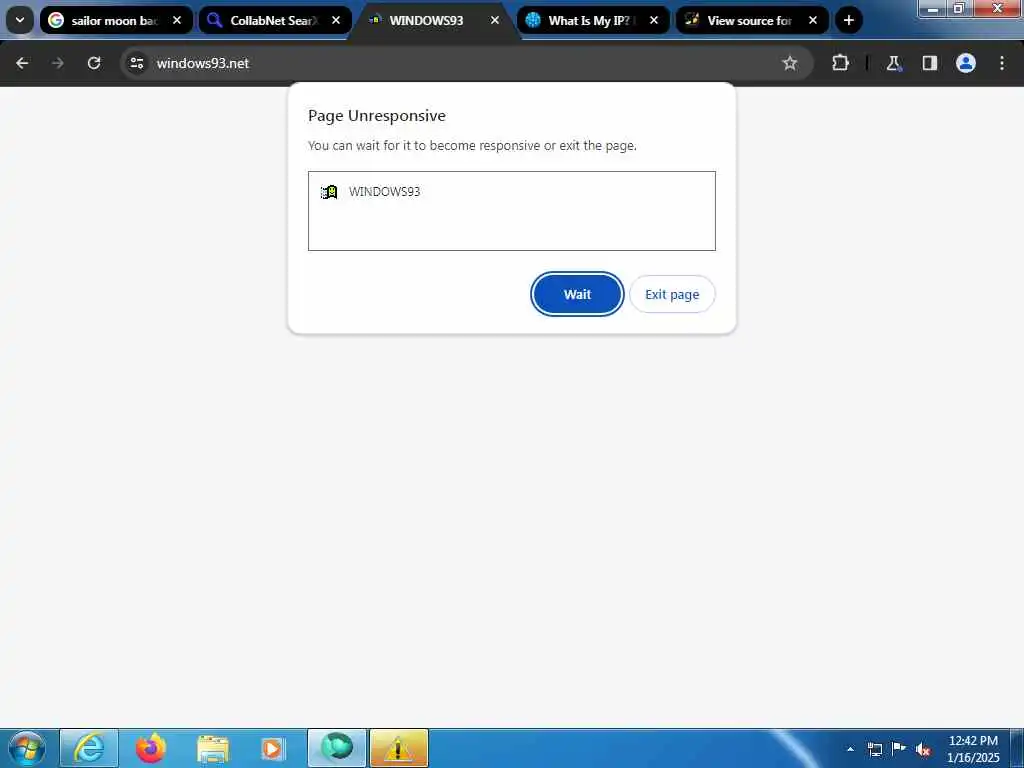Open the Extensions puzzle icon
The width and height of the screenshot is (1024, 768).
pos(840,63)
